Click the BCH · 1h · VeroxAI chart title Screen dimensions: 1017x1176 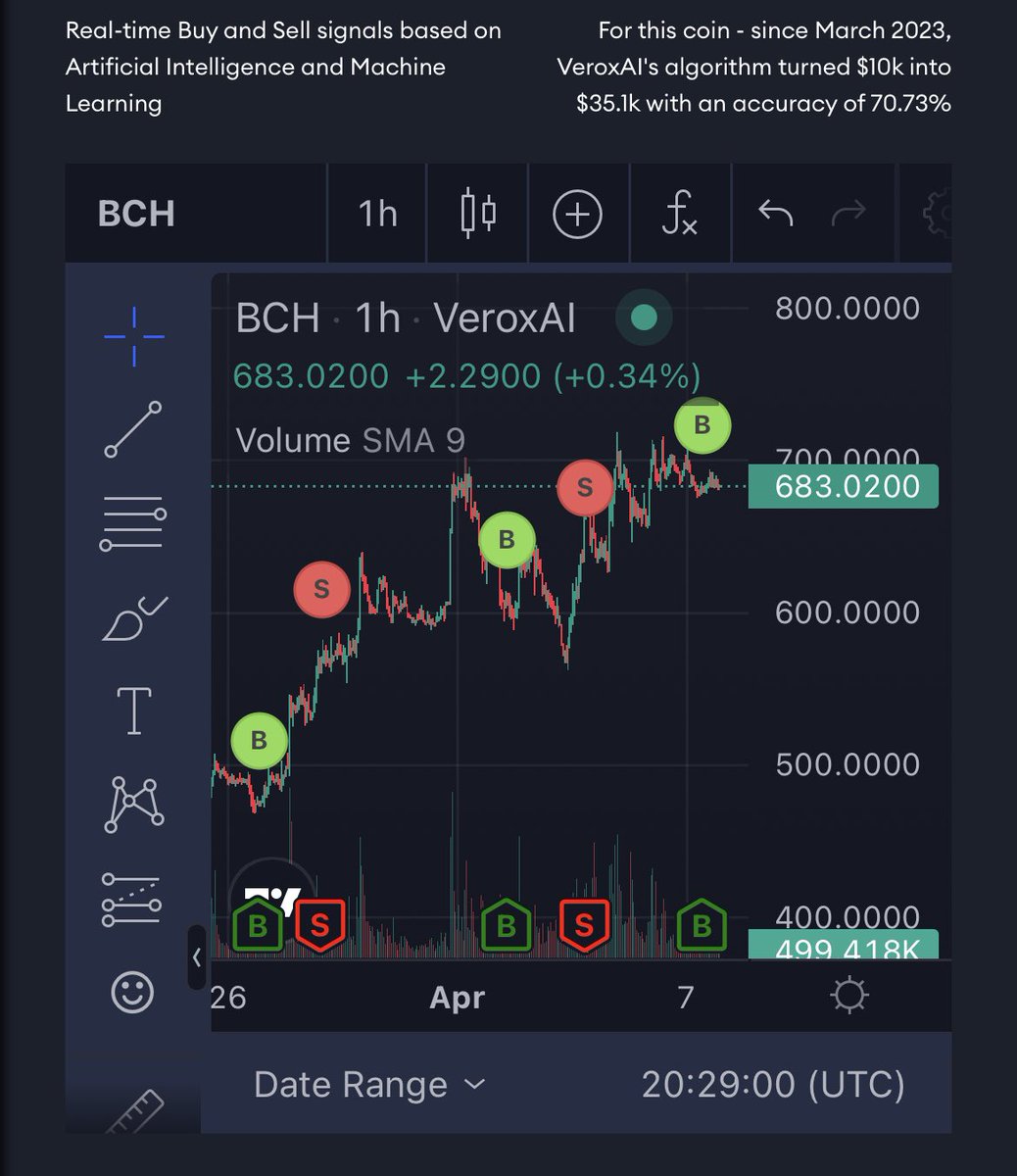click(x=406, y=318)
